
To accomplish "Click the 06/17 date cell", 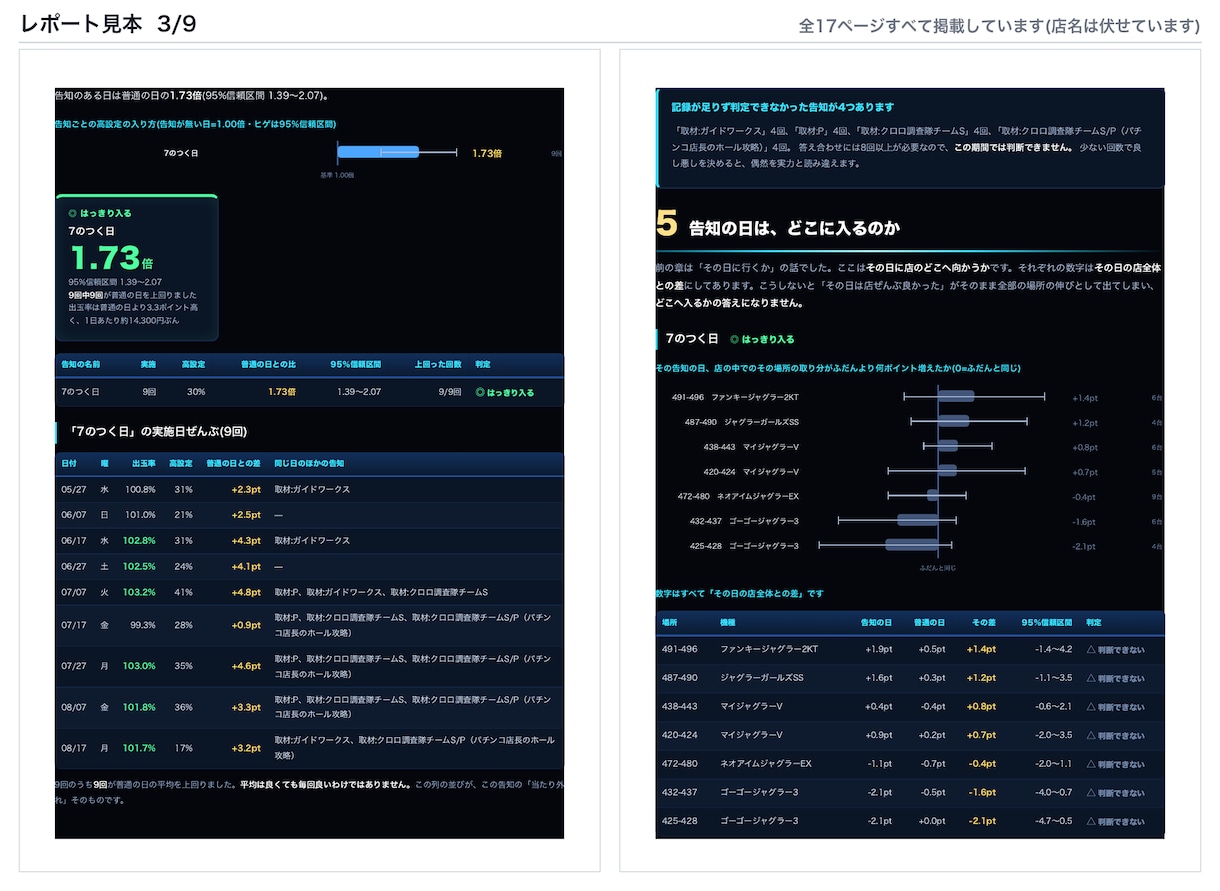I will click(x=74, y=541).
